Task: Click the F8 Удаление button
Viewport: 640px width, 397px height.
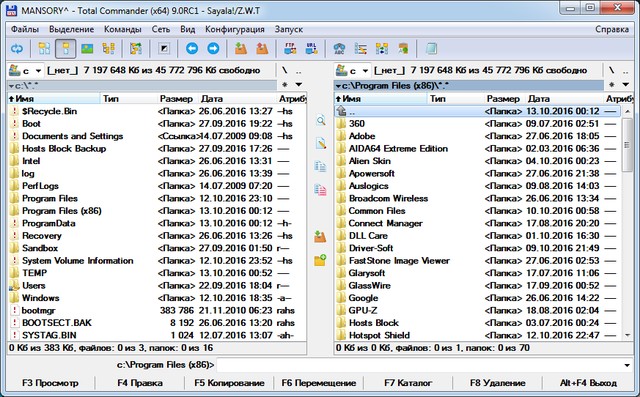Action: (x=498, y=383)
